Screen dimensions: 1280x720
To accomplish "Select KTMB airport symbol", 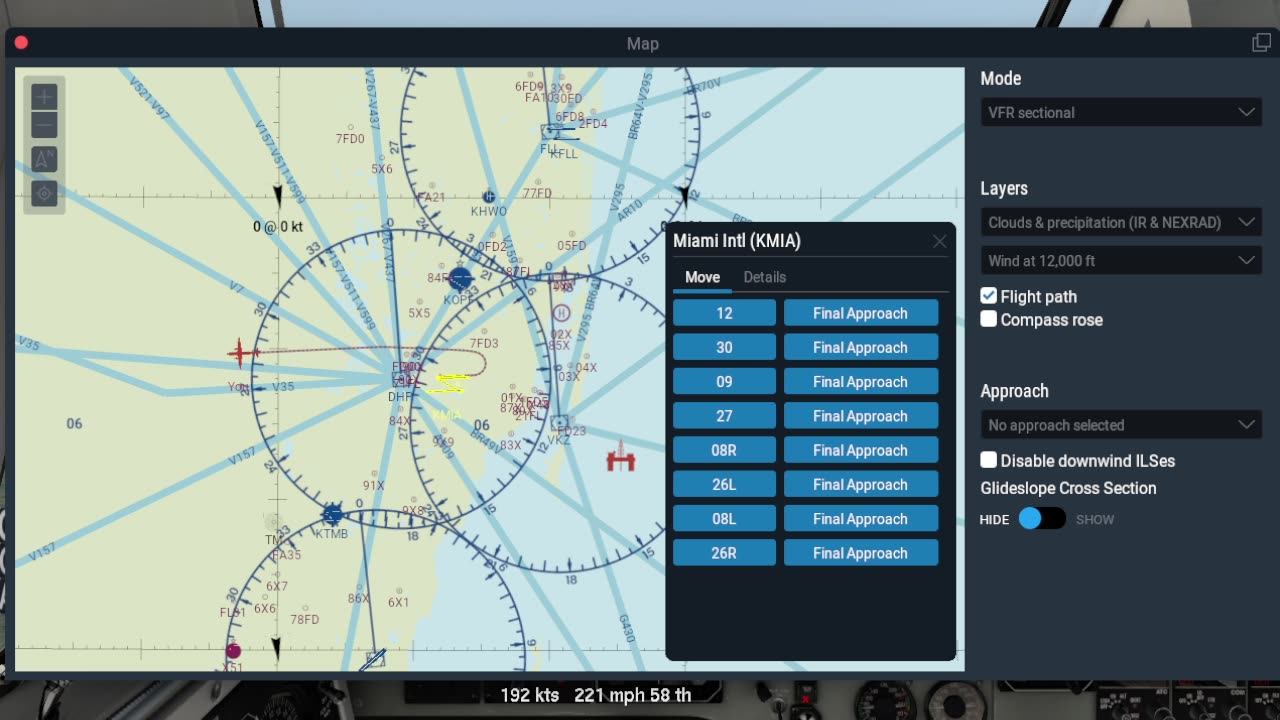I will (x=332, y=515).
